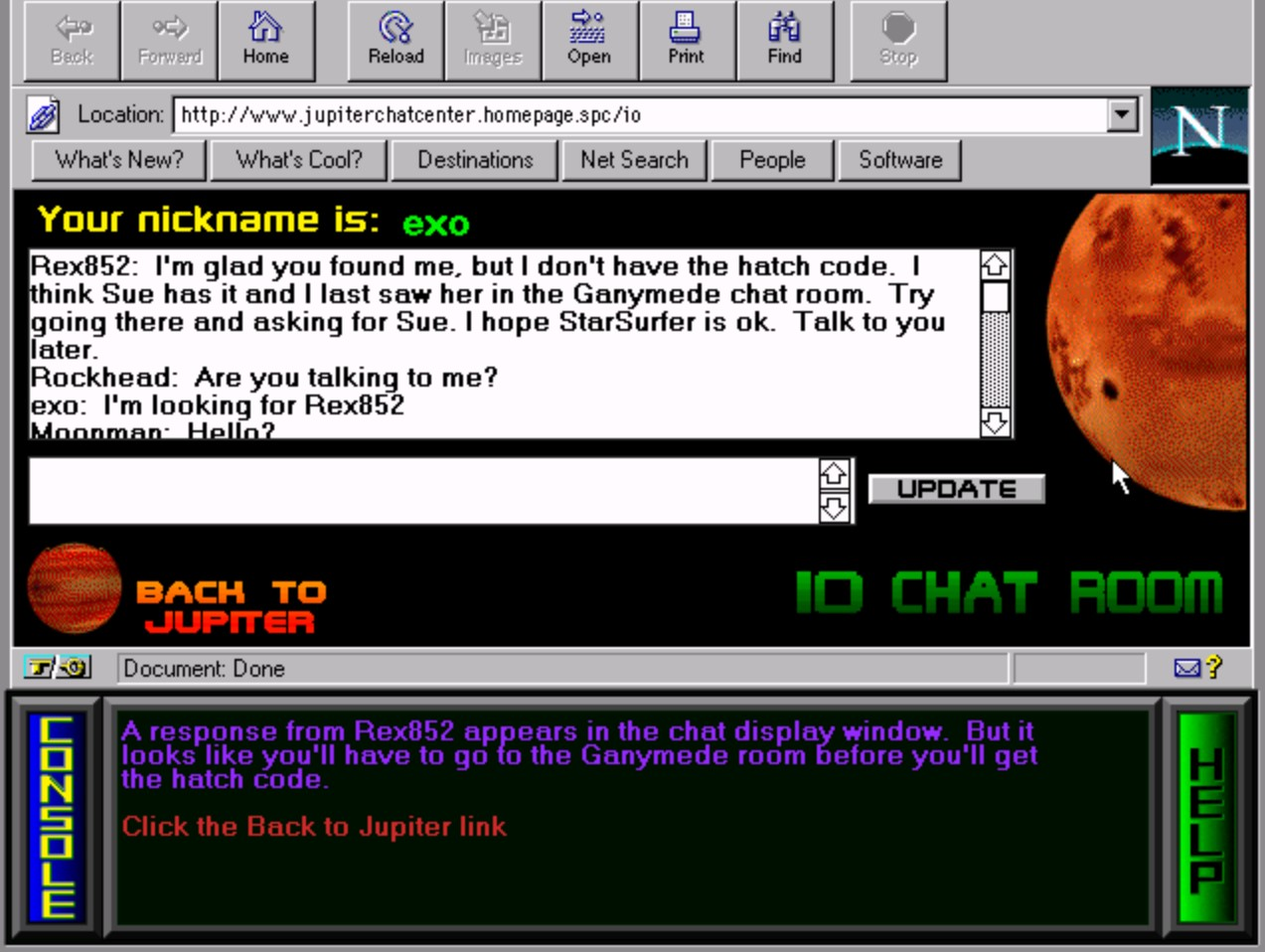Reload the current page

395,41
